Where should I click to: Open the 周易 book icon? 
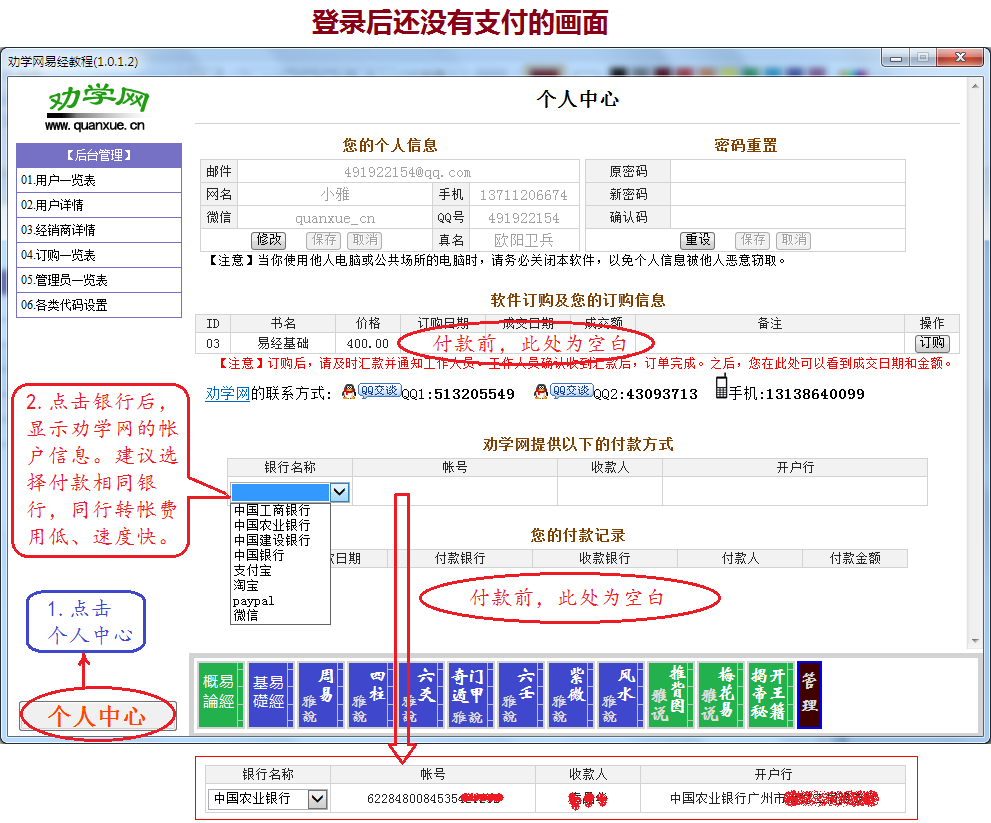322,694
